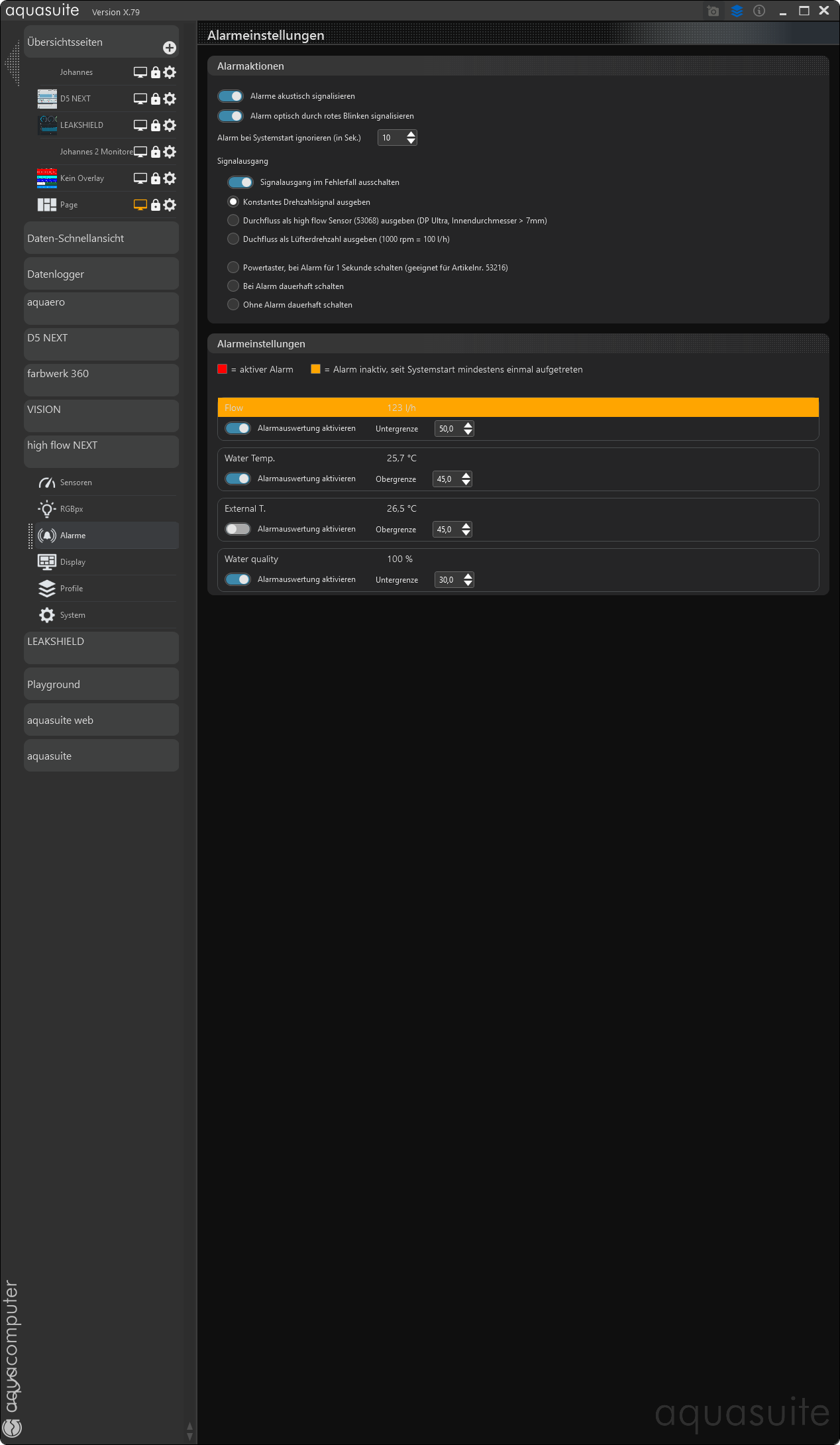This screenshot has height=1445, width=840.
Task: Click the orange Flow alarm header bar
Action: click(518, 408)
